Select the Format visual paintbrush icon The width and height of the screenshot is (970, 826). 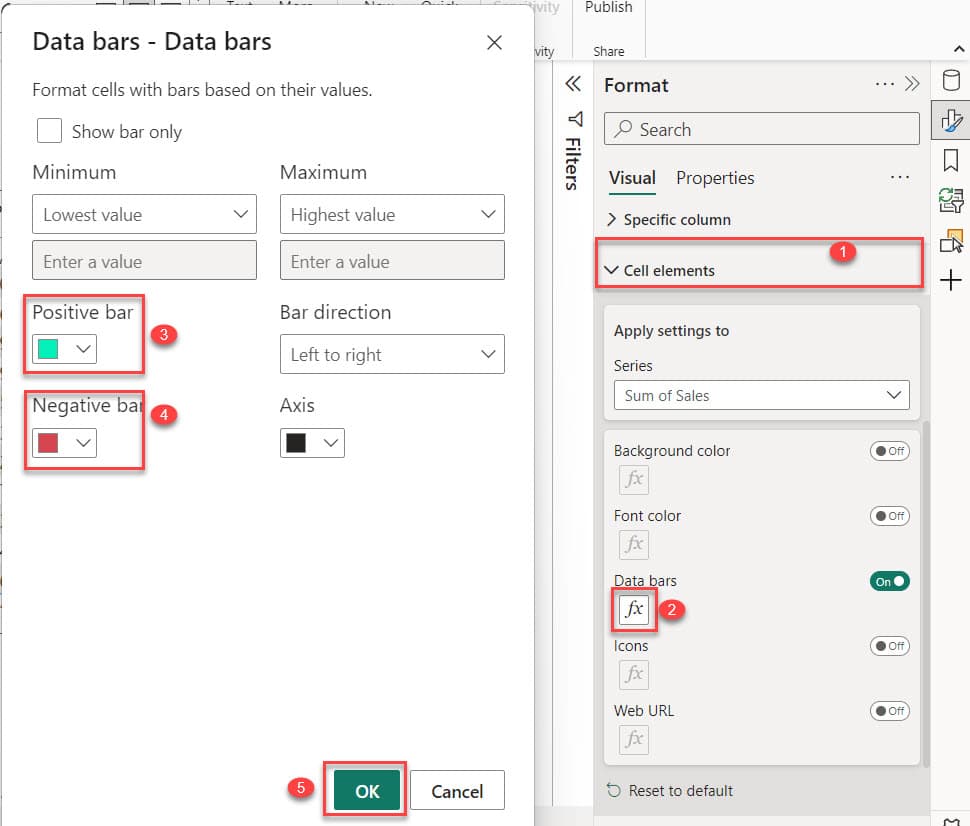[951, 120]
